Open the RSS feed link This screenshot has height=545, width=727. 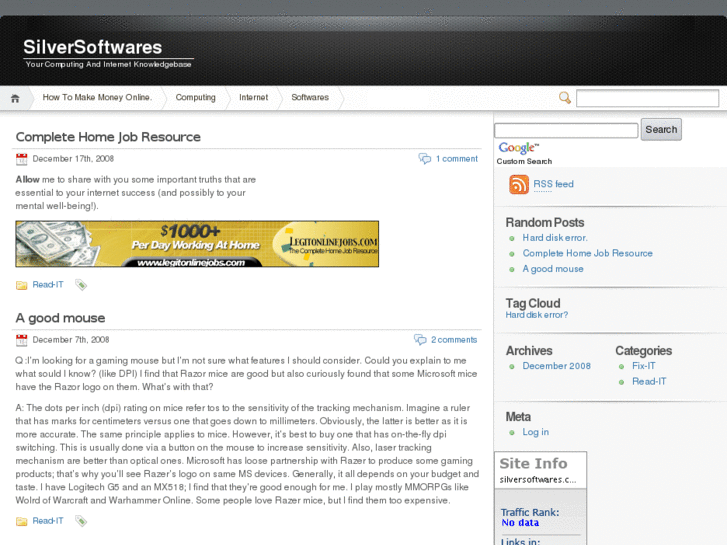point(554,184)
